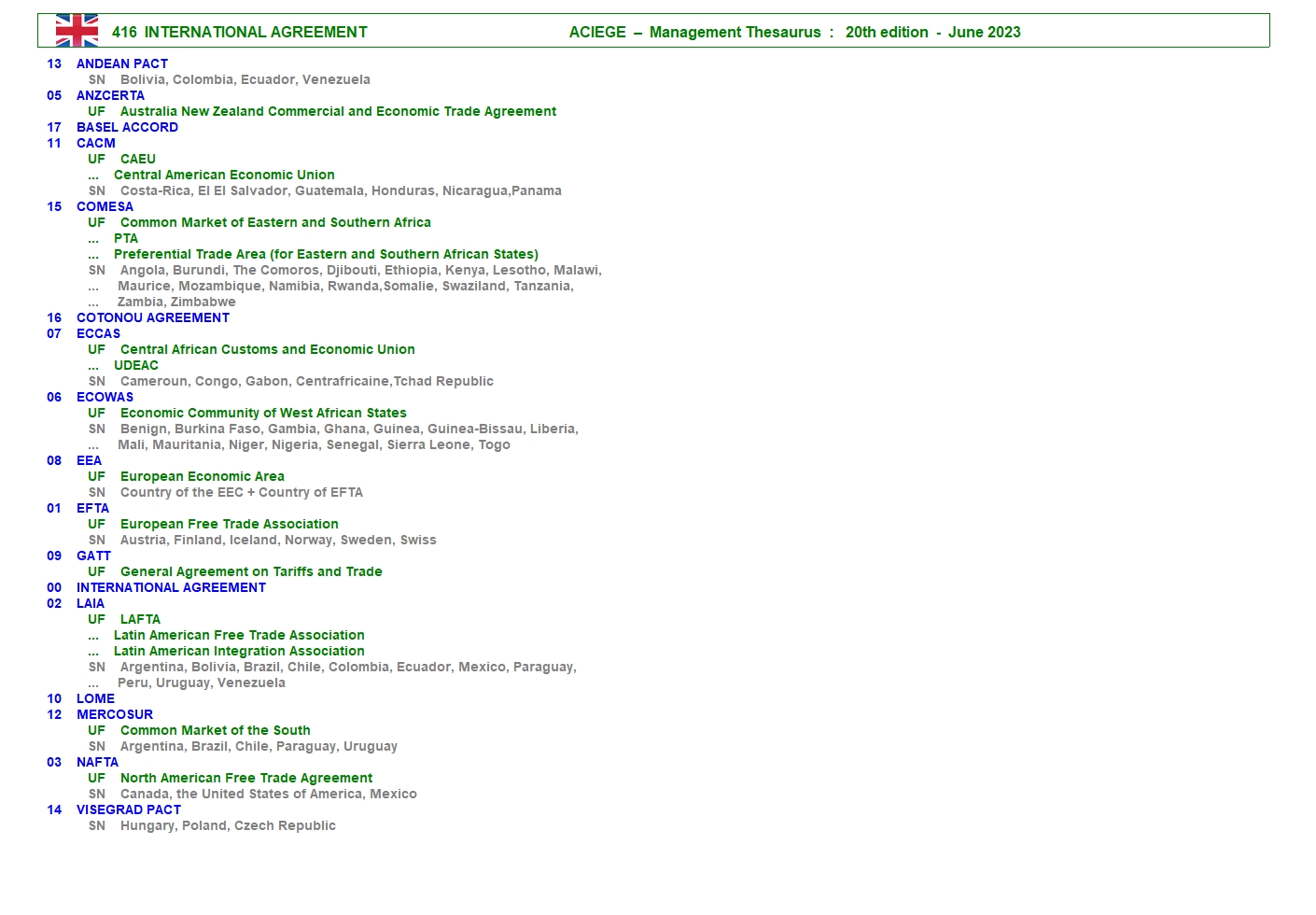Open COTONOU AGREEMENT term

pos(153,317)
